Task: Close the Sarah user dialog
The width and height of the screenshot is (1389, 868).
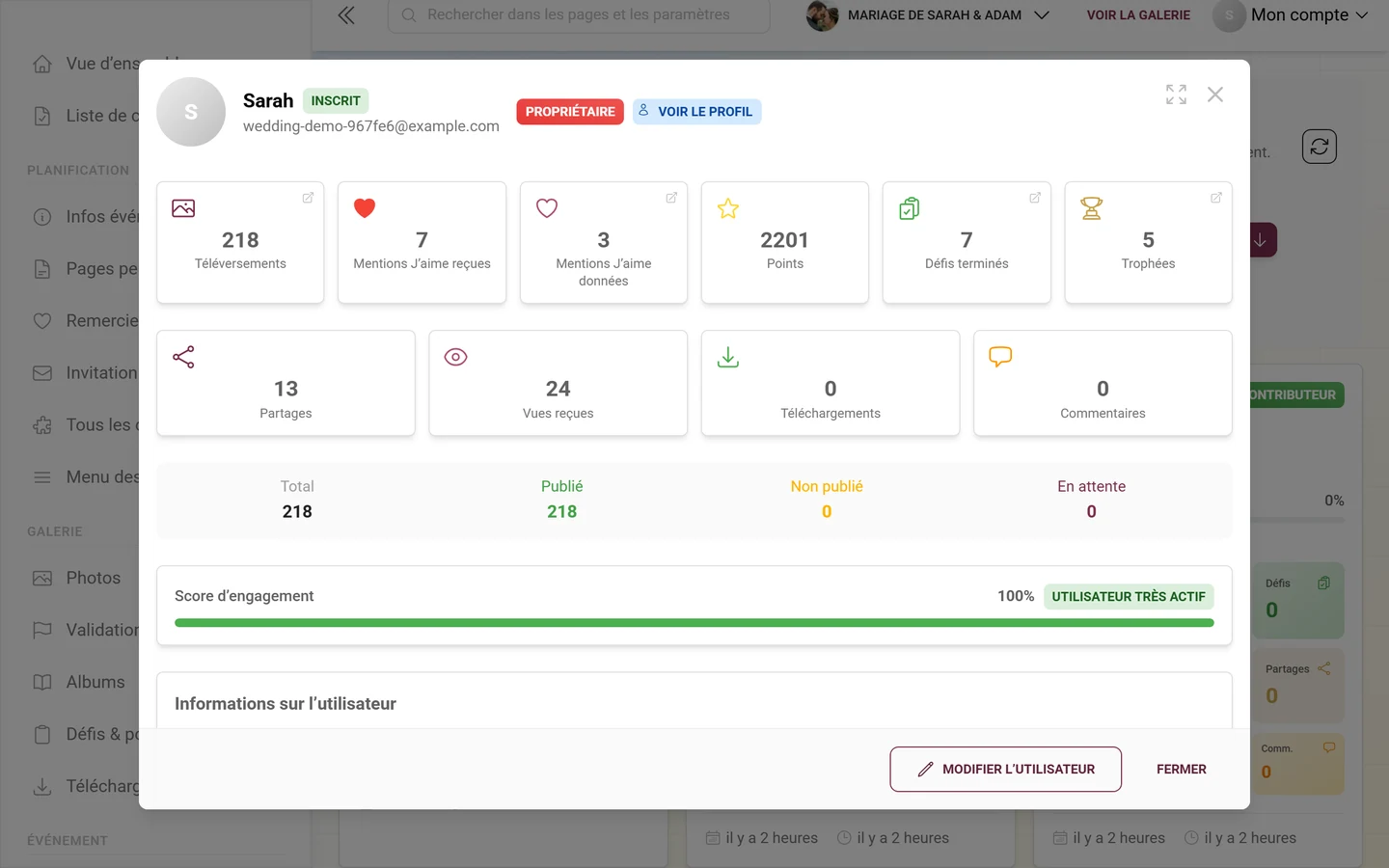Action: (x=1215, y=95)
